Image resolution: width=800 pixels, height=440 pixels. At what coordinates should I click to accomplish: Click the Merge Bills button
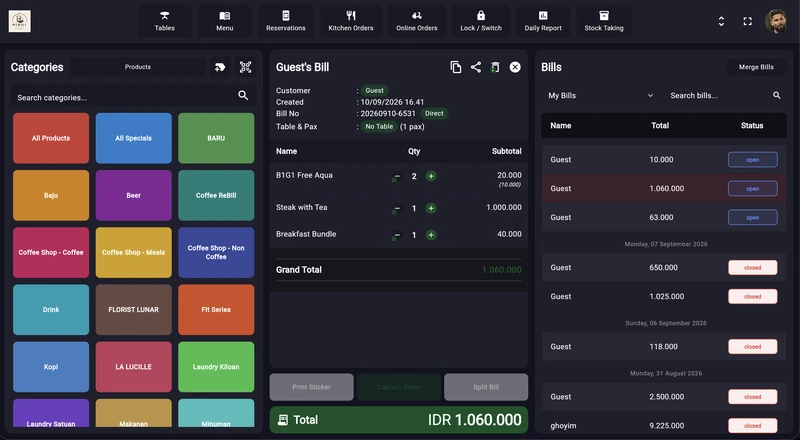(756, 67)
